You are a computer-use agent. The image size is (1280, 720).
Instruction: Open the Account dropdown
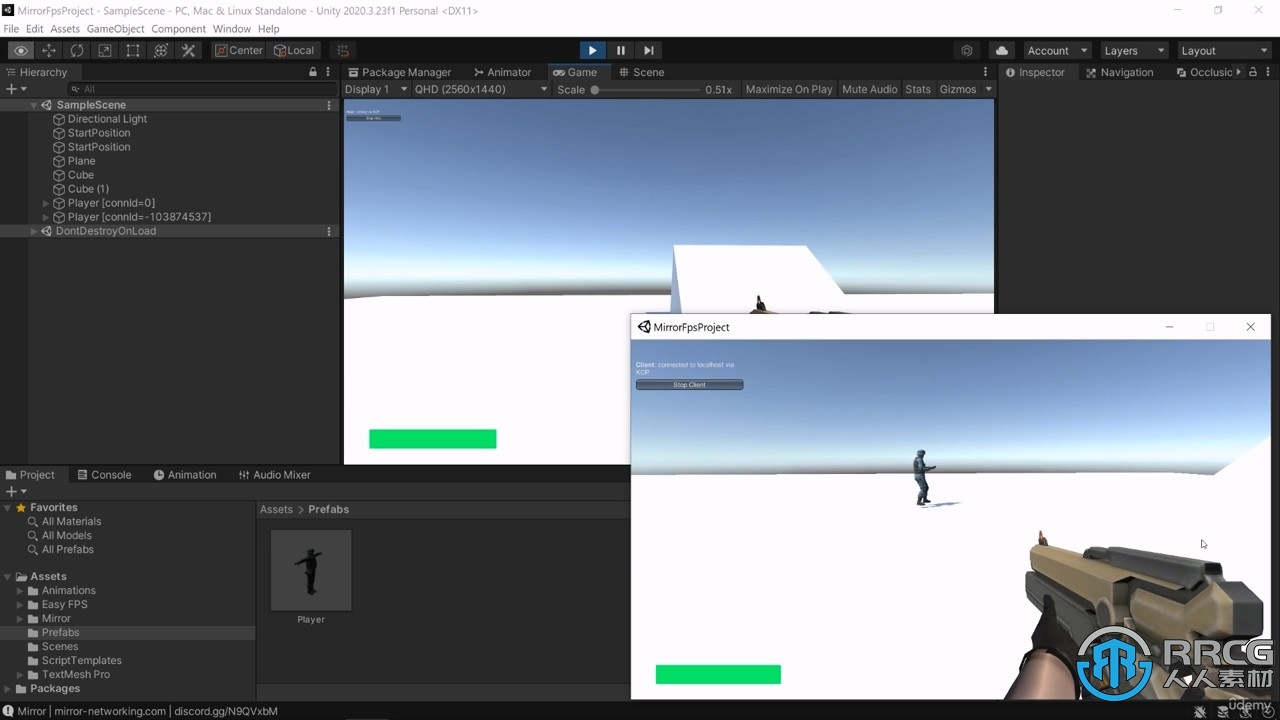pos(1057,50)
